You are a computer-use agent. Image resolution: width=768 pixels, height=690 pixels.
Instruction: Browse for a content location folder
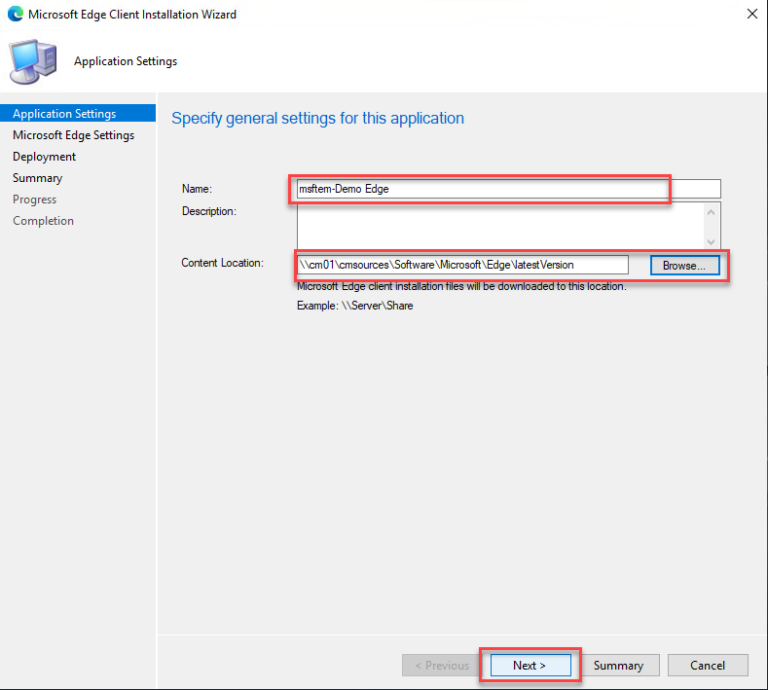pyautogui.click(x=684, y=265)
